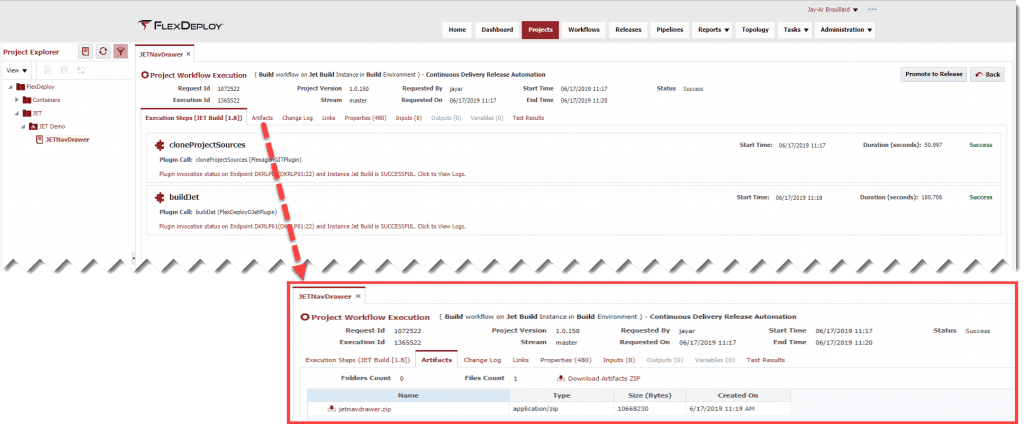
Task: Click Promote to Release button
Action: pyautogui.click(x=933, y=74)
